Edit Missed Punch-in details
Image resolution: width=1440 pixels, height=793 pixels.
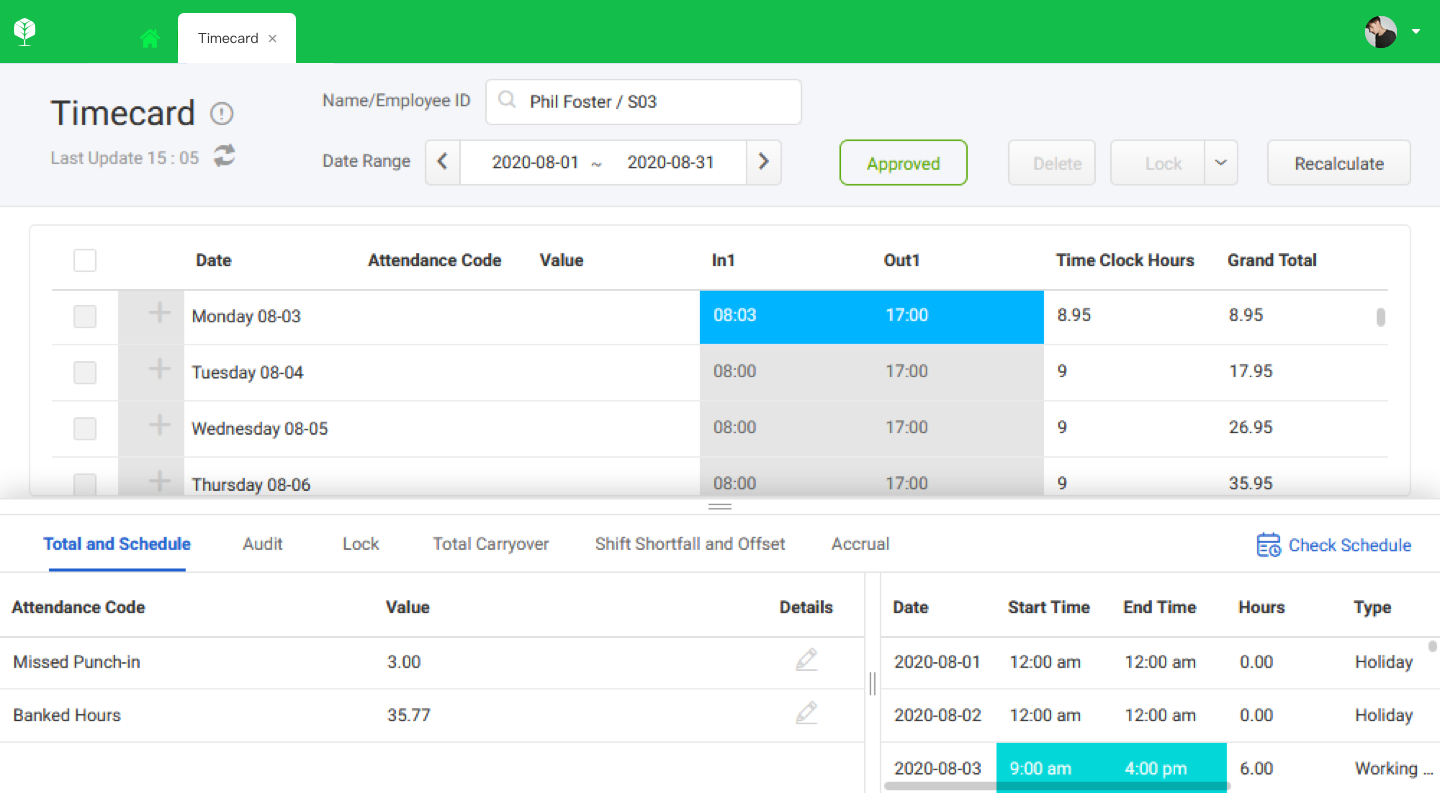click(x=806, y=660)
